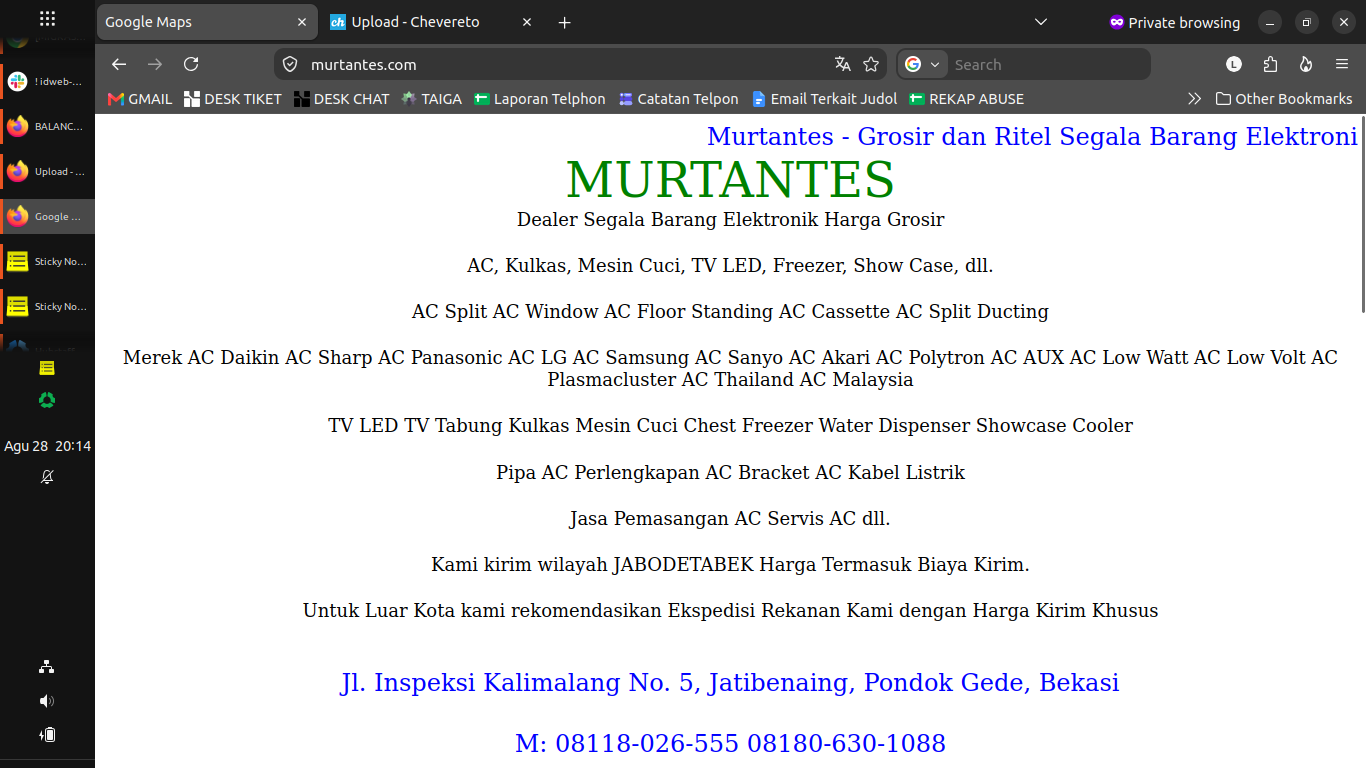Click the flame icon in toolbar
The image size is (1366, 768).
[x=1306, y=64]
